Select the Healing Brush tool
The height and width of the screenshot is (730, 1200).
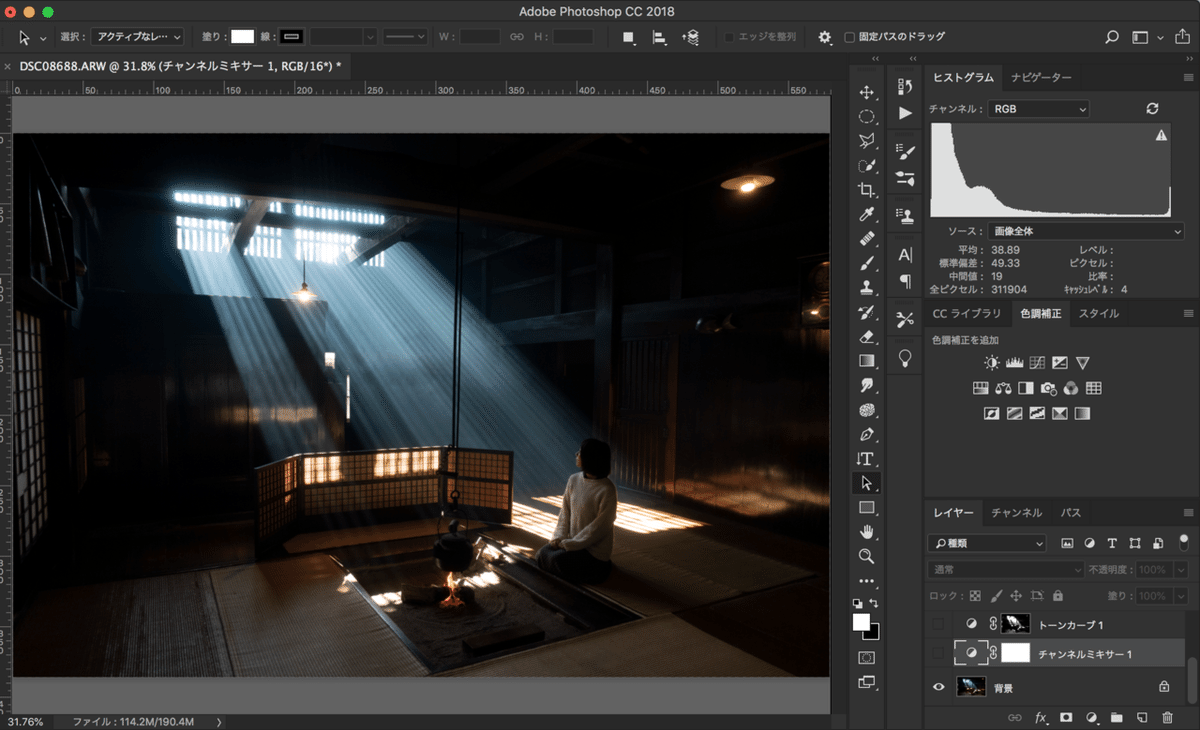866,239
